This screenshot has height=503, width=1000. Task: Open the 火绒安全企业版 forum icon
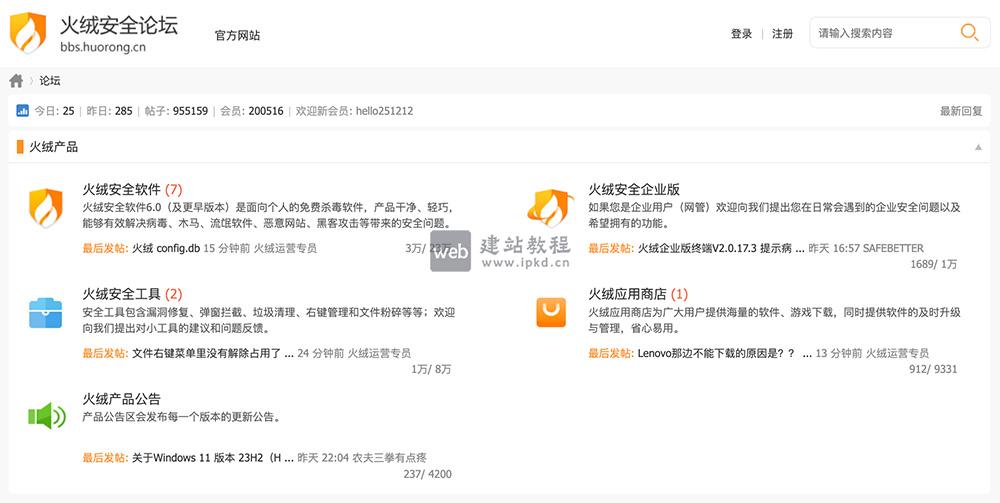pos(550,208)
